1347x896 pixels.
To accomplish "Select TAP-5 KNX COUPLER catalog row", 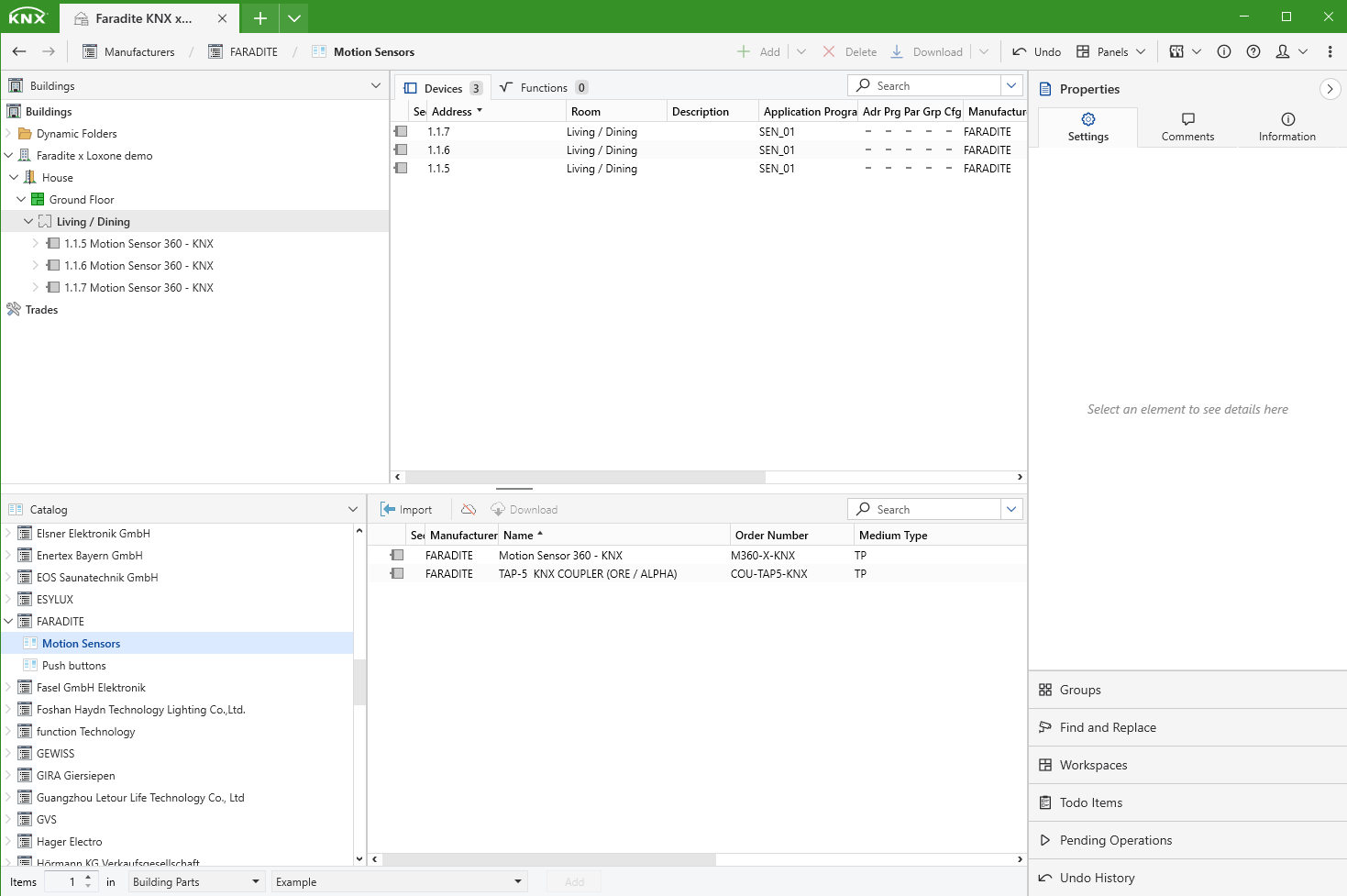I will pyautogui.click(x=697, y=573).
